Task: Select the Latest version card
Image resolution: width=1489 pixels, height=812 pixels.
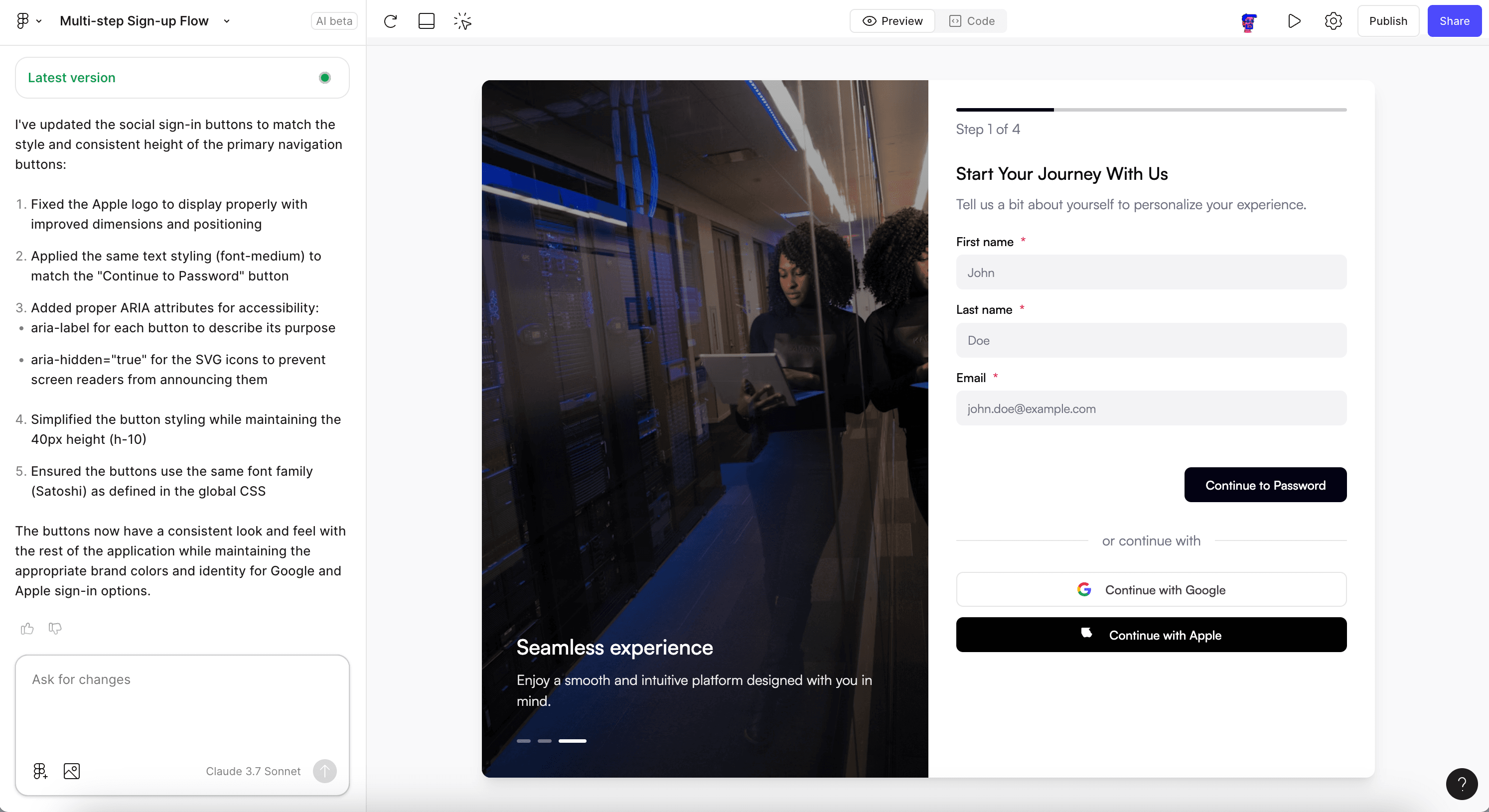Action: click(182, 77)
